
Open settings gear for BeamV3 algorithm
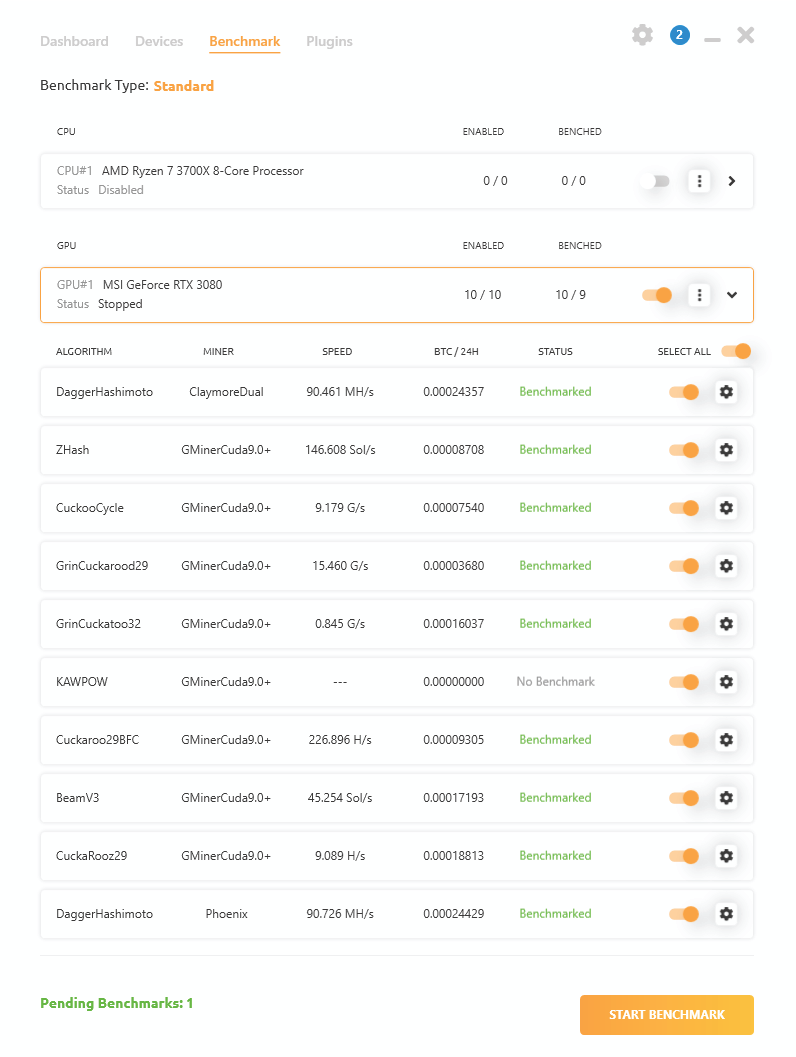pyautogui.click(x=726, y=797)
